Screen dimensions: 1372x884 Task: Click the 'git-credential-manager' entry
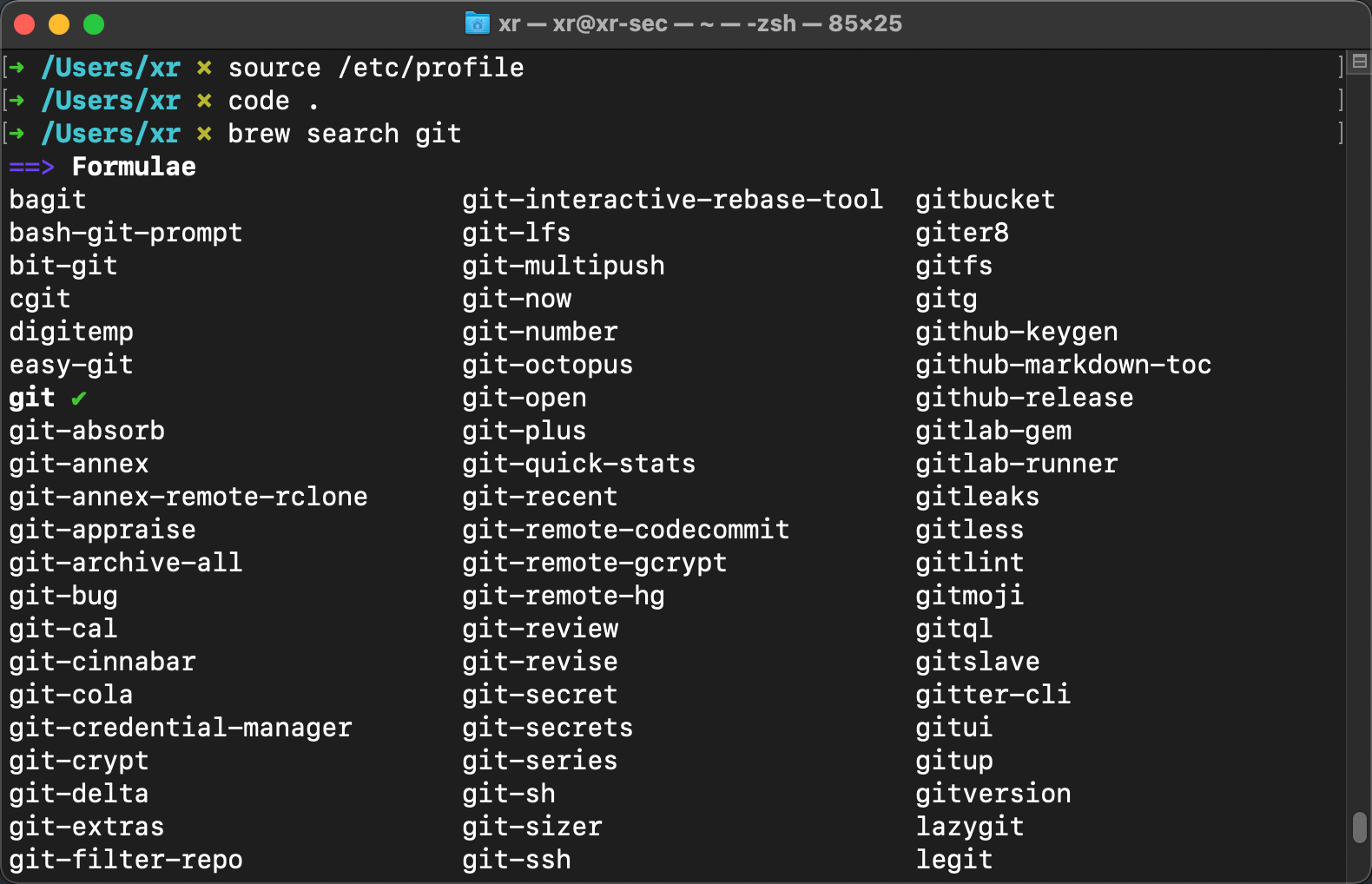tap(181, 728)
